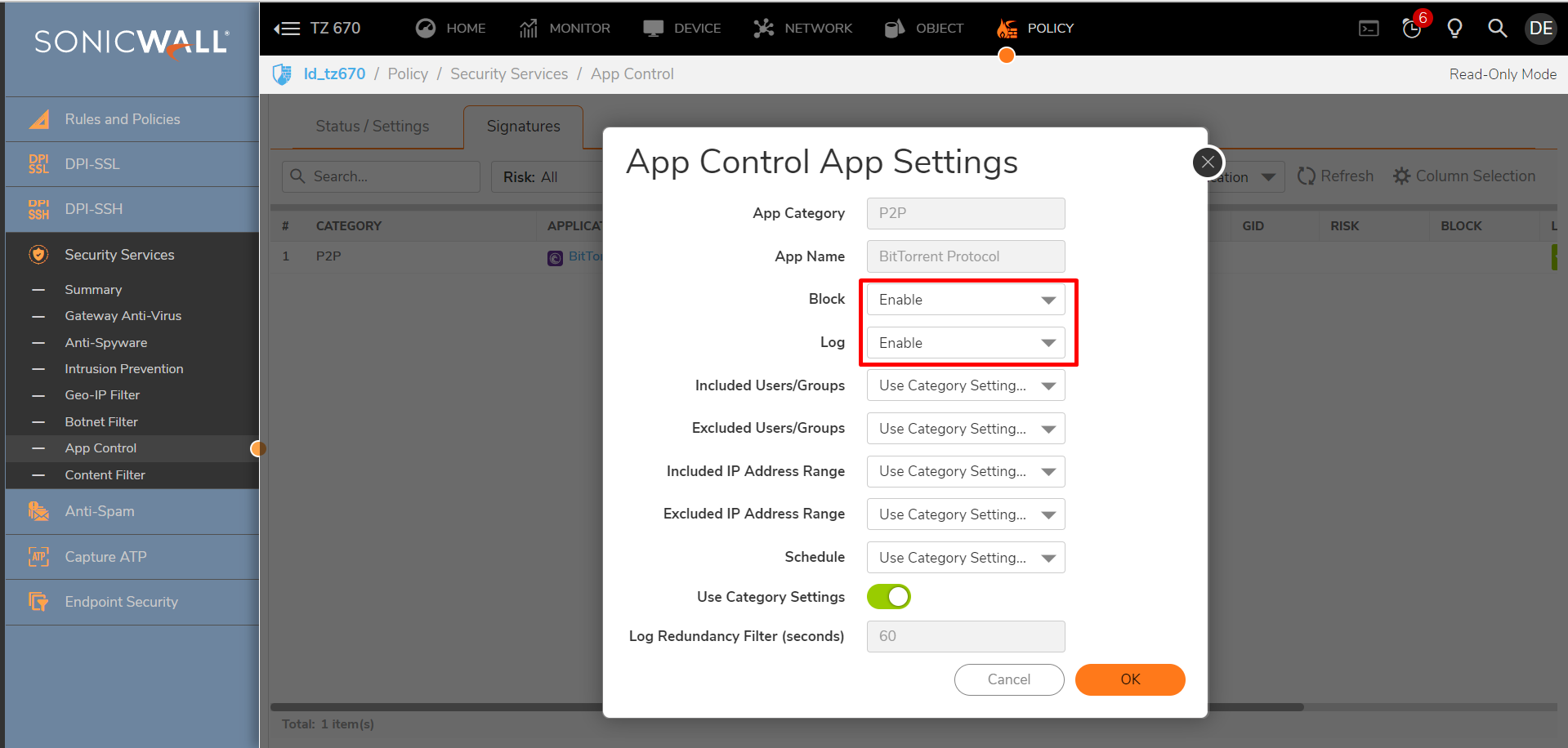This screenshot has height=748, width=1568.
Task: Click the Security Services breadcrumb
Action: pyautogui.click(x=509, y=74)
